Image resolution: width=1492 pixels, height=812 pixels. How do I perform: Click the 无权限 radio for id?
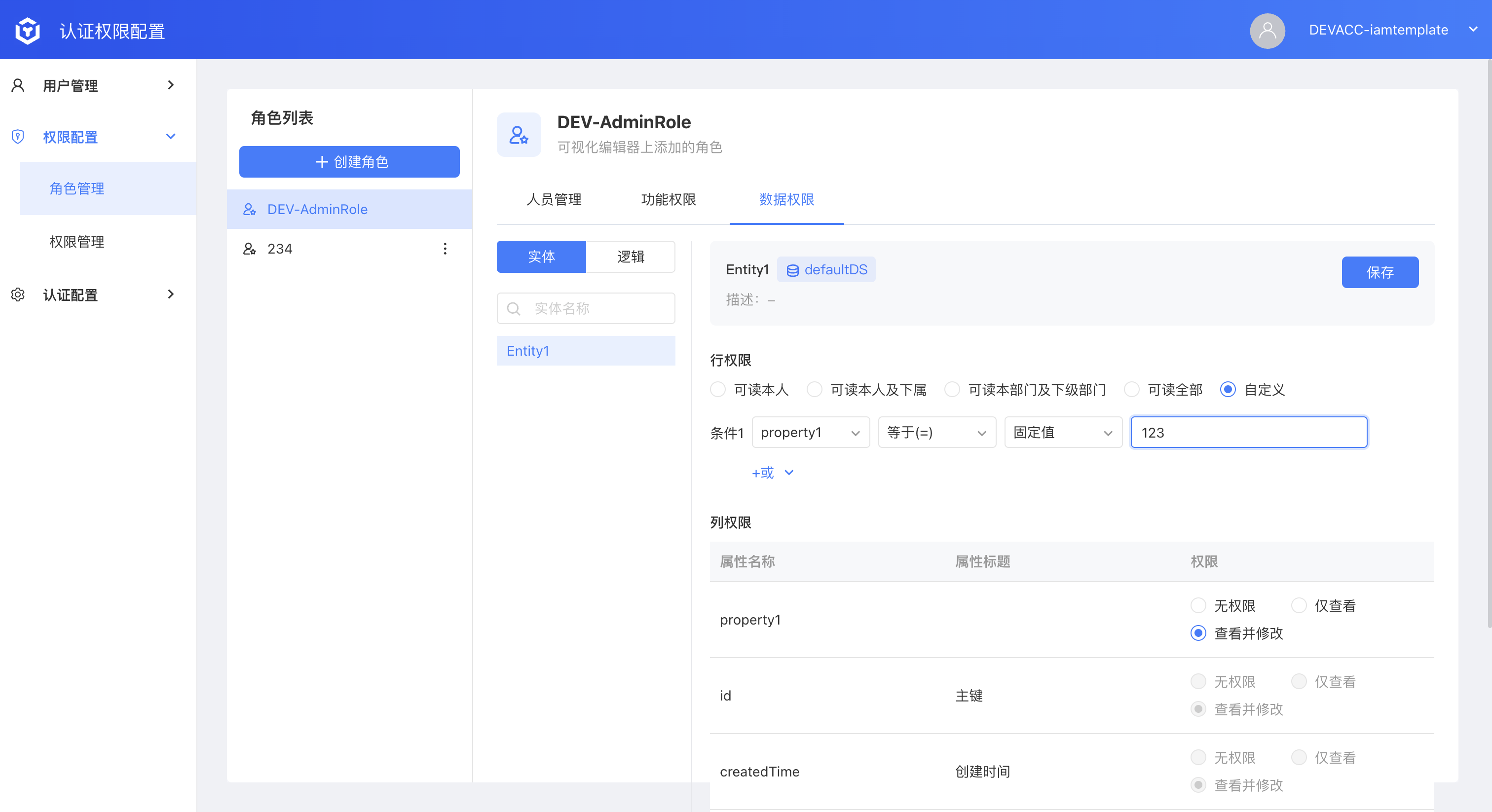tap(1198, 681)
